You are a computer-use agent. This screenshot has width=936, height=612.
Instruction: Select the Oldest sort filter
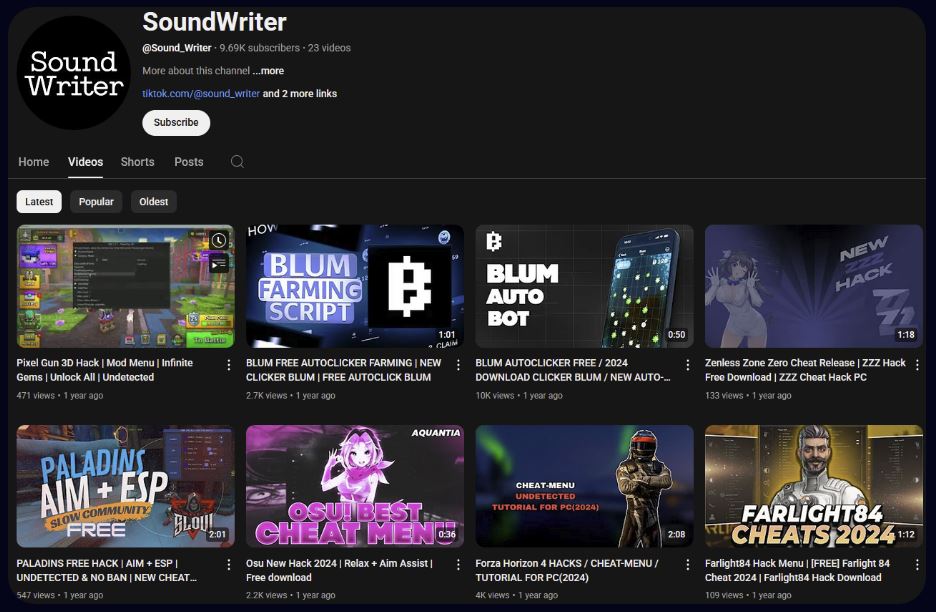154,202
